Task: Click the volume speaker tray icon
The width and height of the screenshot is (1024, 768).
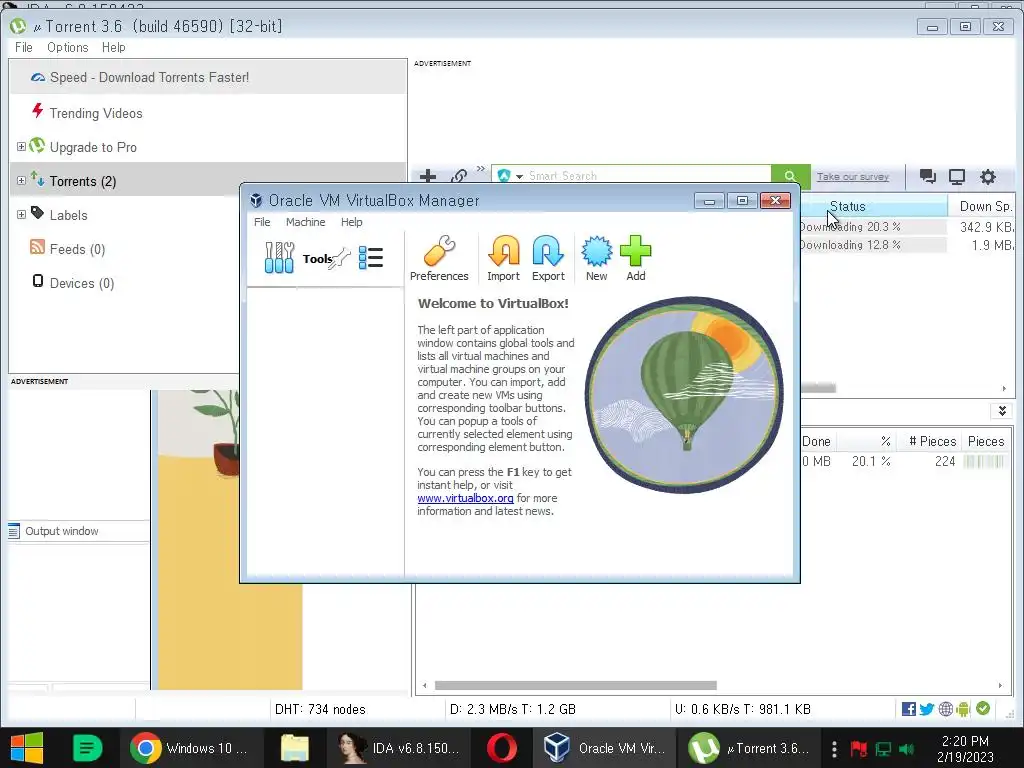Action: coord(906,749)
